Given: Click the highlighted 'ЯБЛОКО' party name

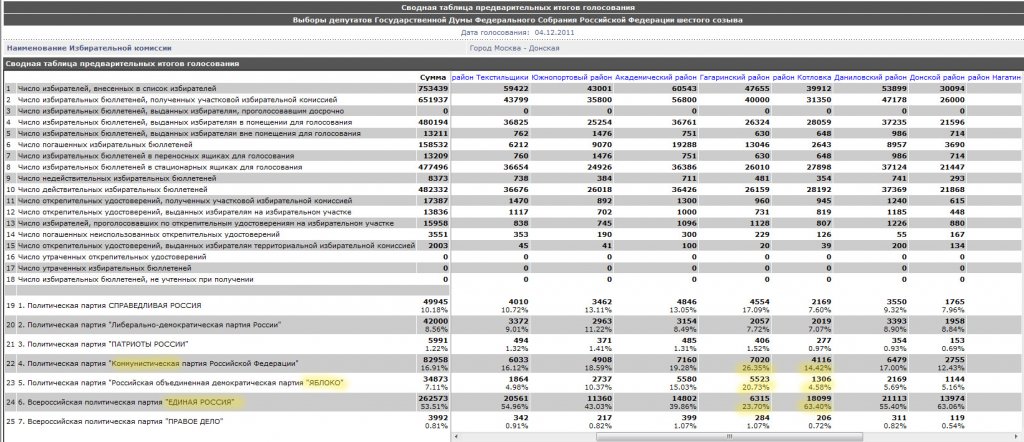Looking at the screenshot, I should (324, 382).
